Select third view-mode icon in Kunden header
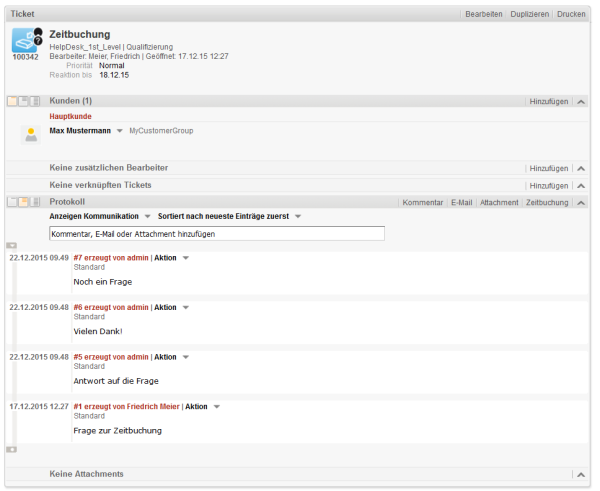 (x=35, y=101)
